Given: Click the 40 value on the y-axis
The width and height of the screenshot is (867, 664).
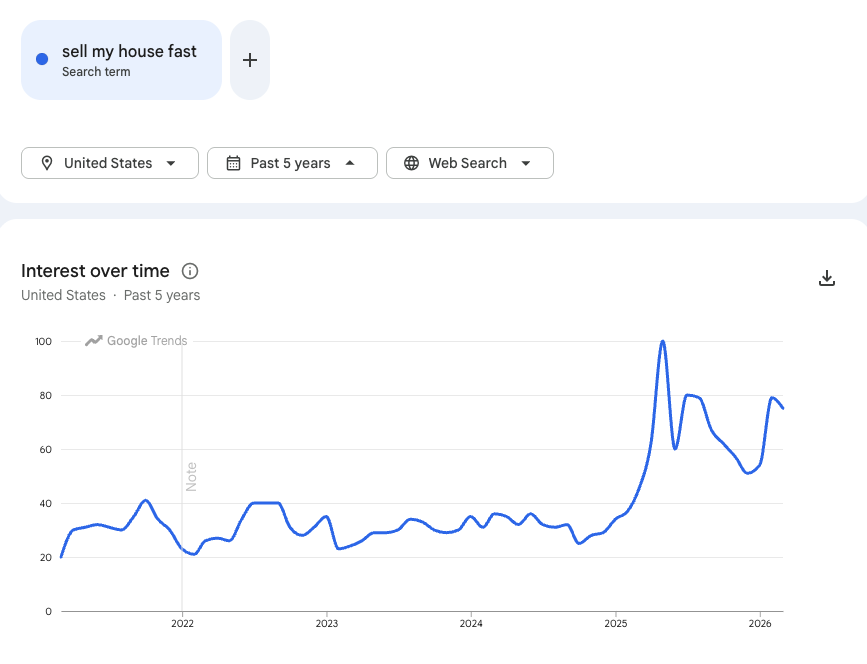Looking at the screenshot, I should pyautogui.click(x=46, y=504).
